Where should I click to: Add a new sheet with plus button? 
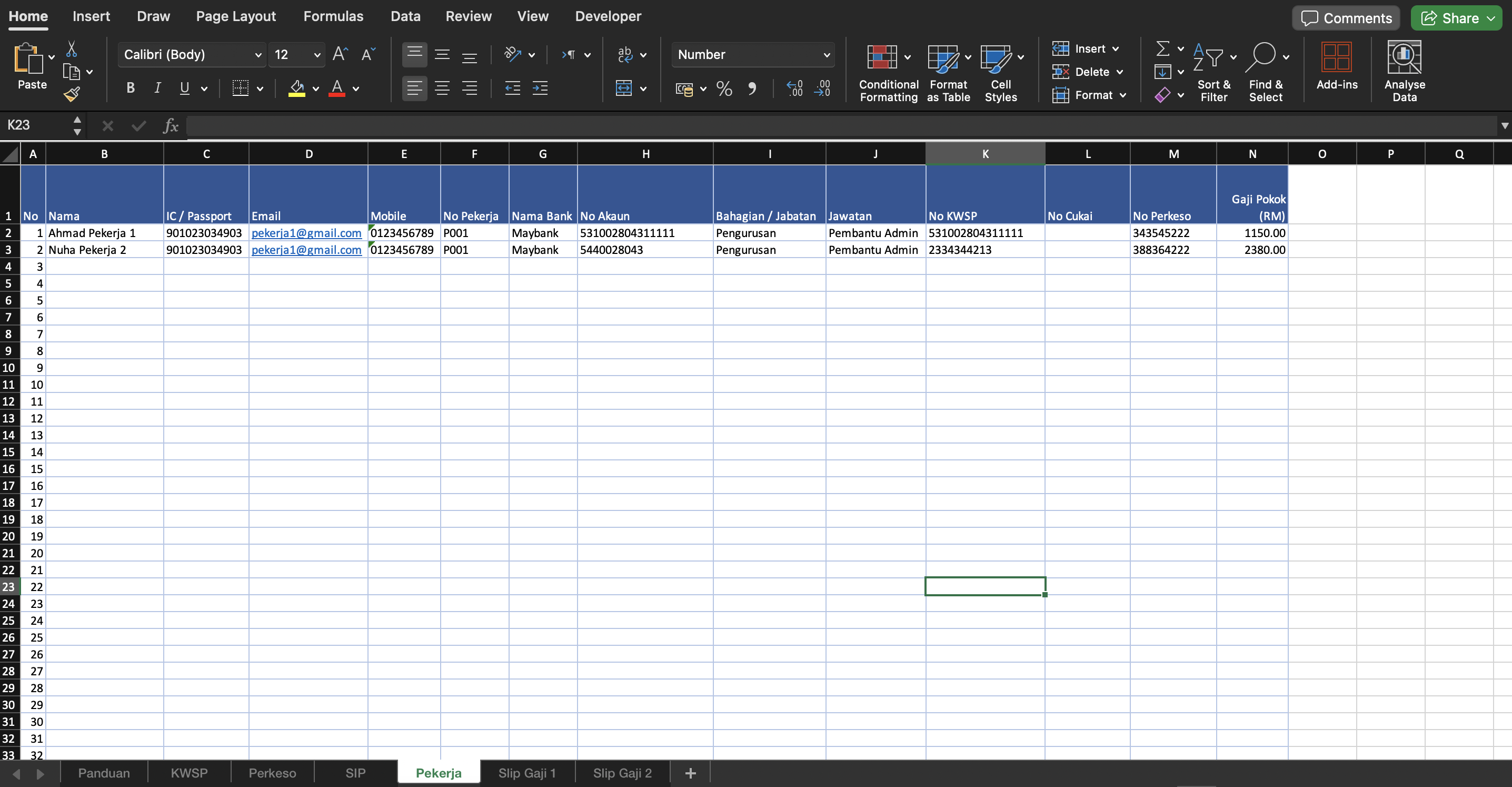tap(690, 773)
